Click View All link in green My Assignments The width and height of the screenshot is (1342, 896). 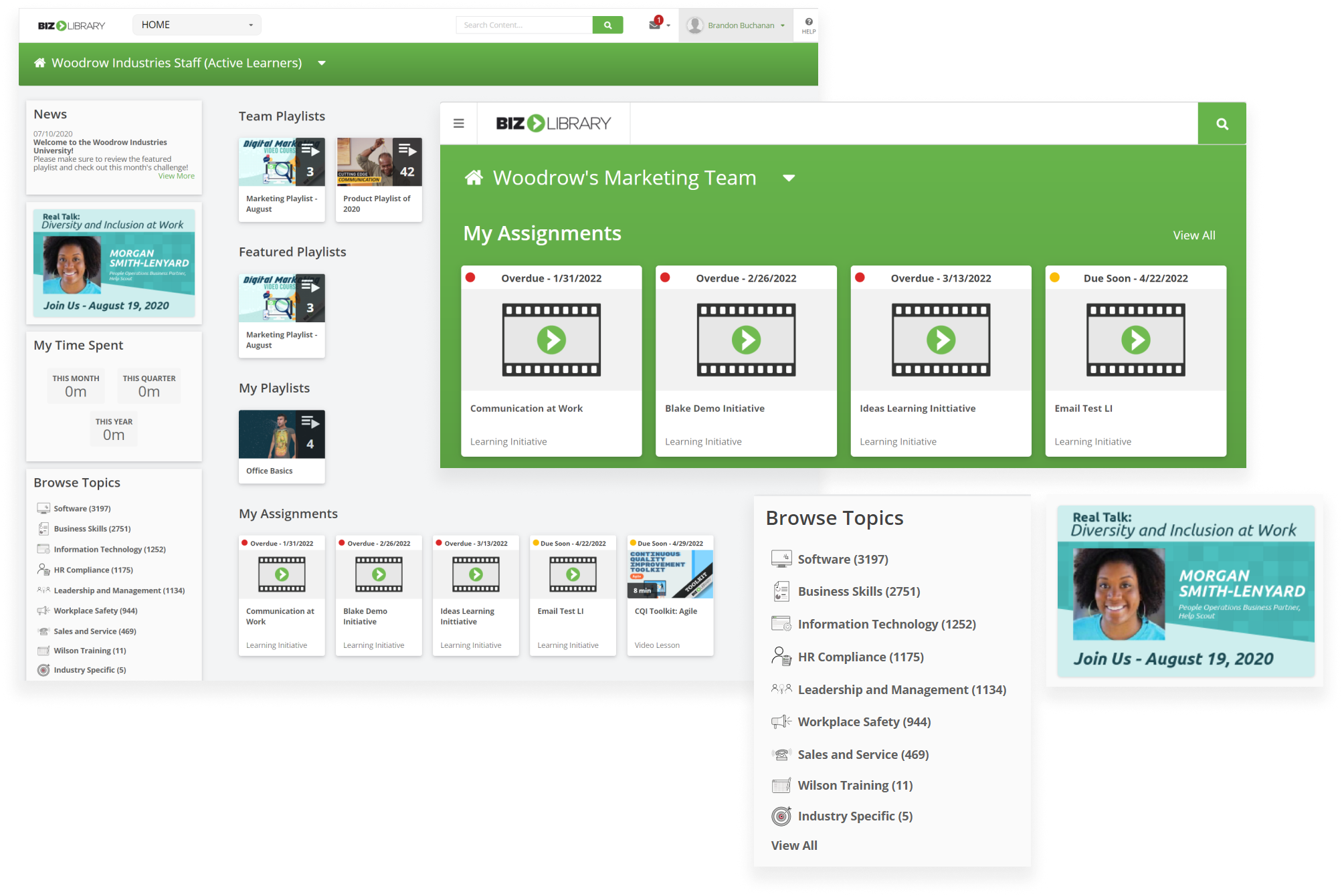[1194, 235]
